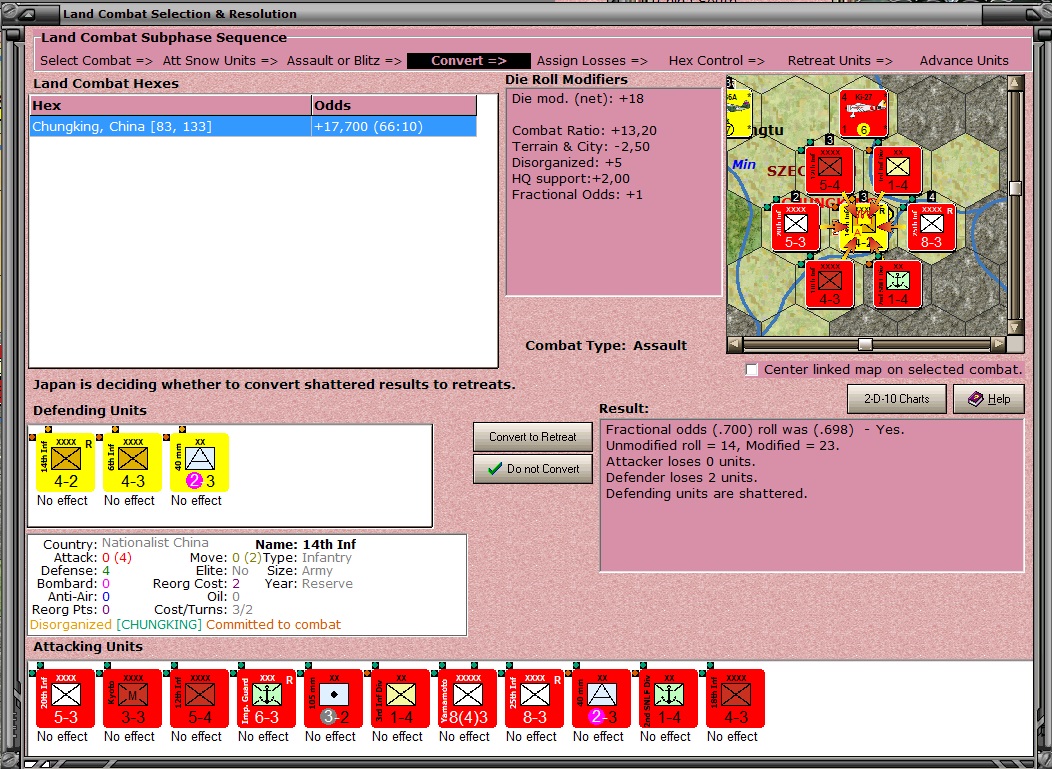Click the Assault or Blitz subphase step

[x=344, y=60]
